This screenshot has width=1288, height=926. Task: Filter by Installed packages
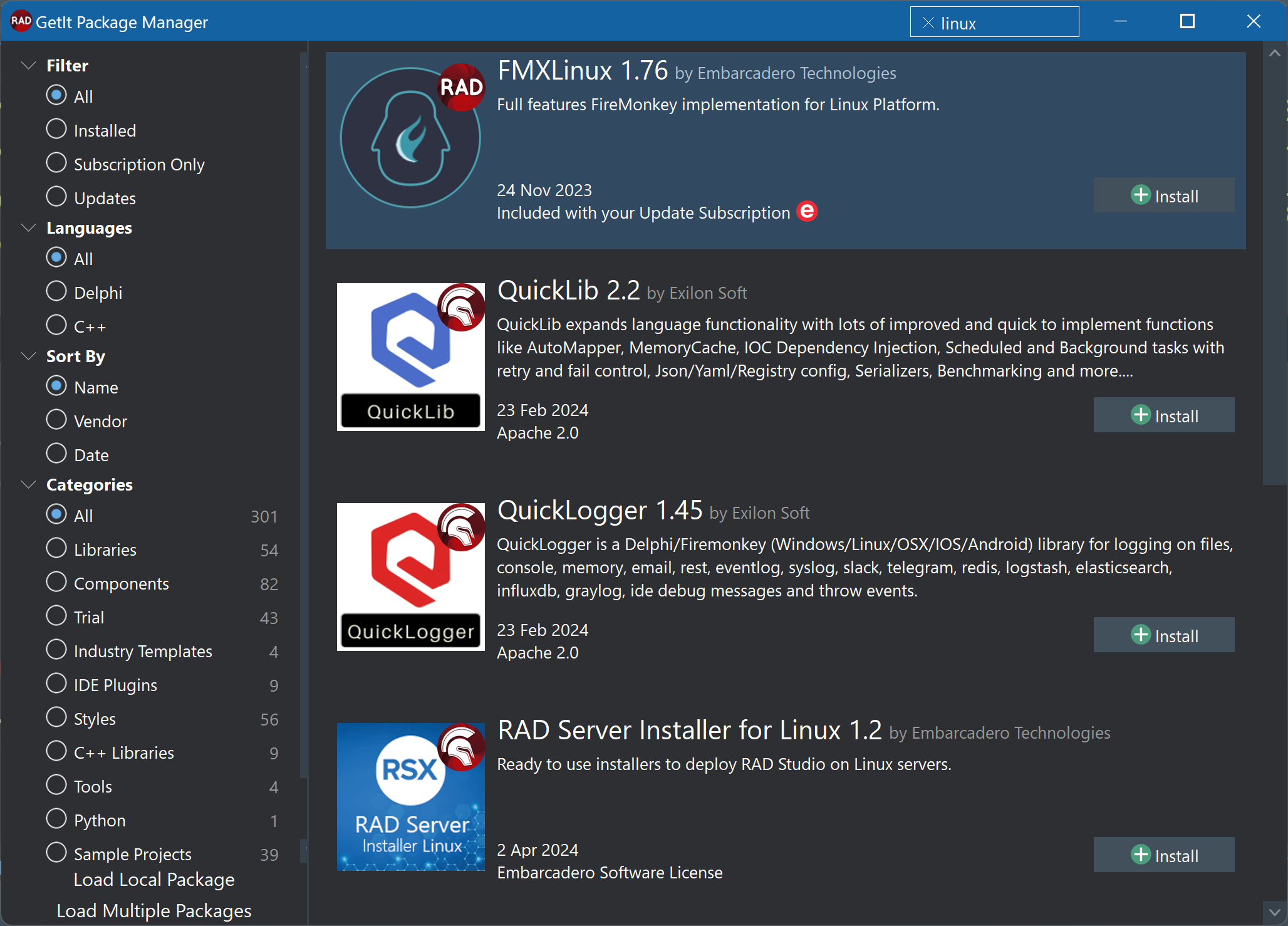pyautogui.click(x=56, y=129)
